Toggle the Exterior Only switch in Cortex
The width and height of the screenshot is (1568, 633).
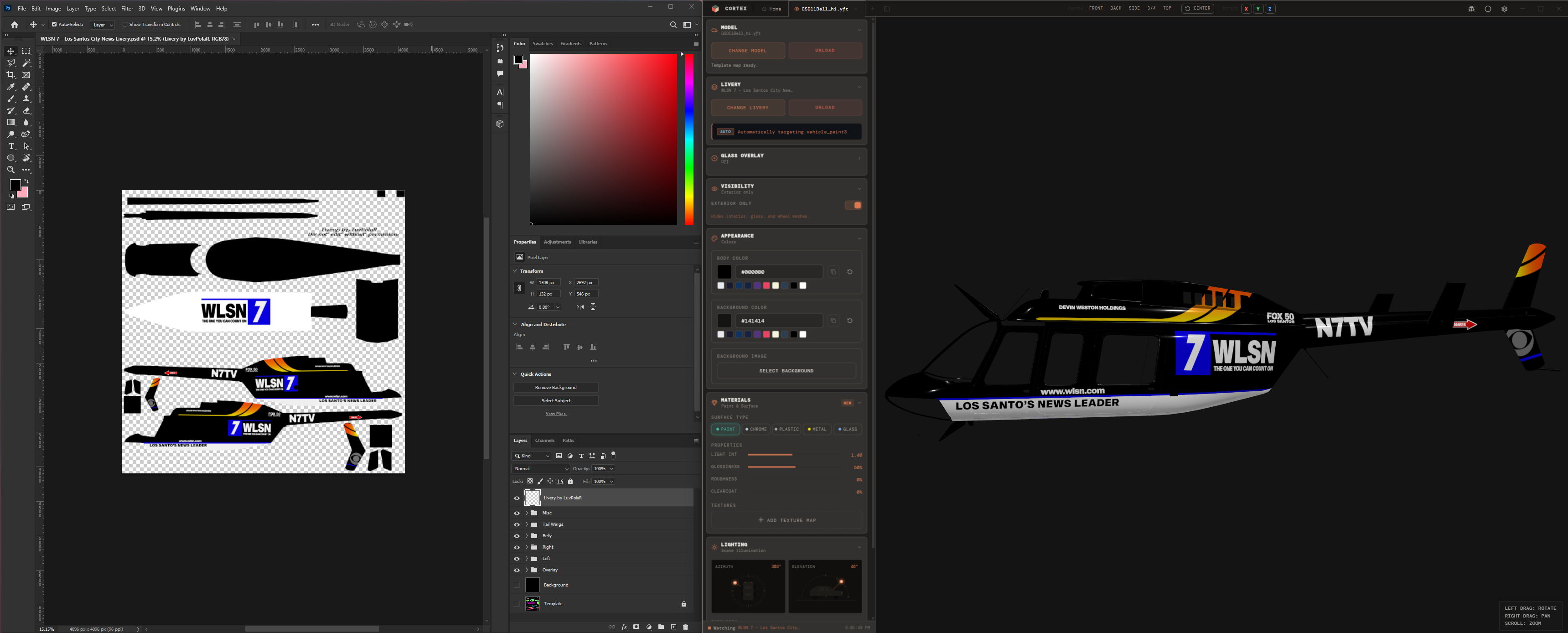[853, 205]
